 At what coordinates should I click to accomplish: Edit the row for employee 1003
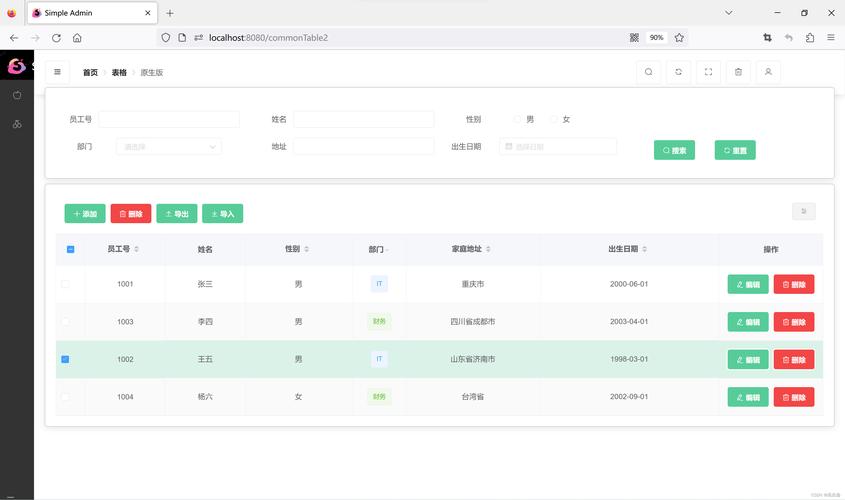point(748,322)
